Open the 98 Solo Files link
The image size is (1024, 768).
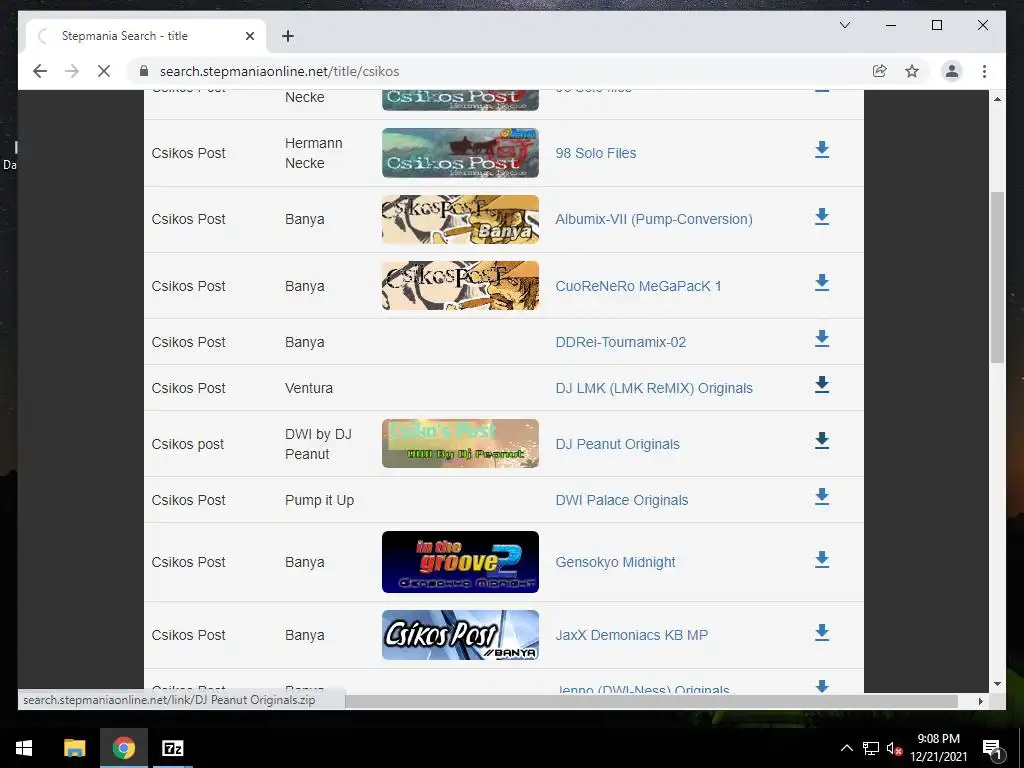coord(596,153)
